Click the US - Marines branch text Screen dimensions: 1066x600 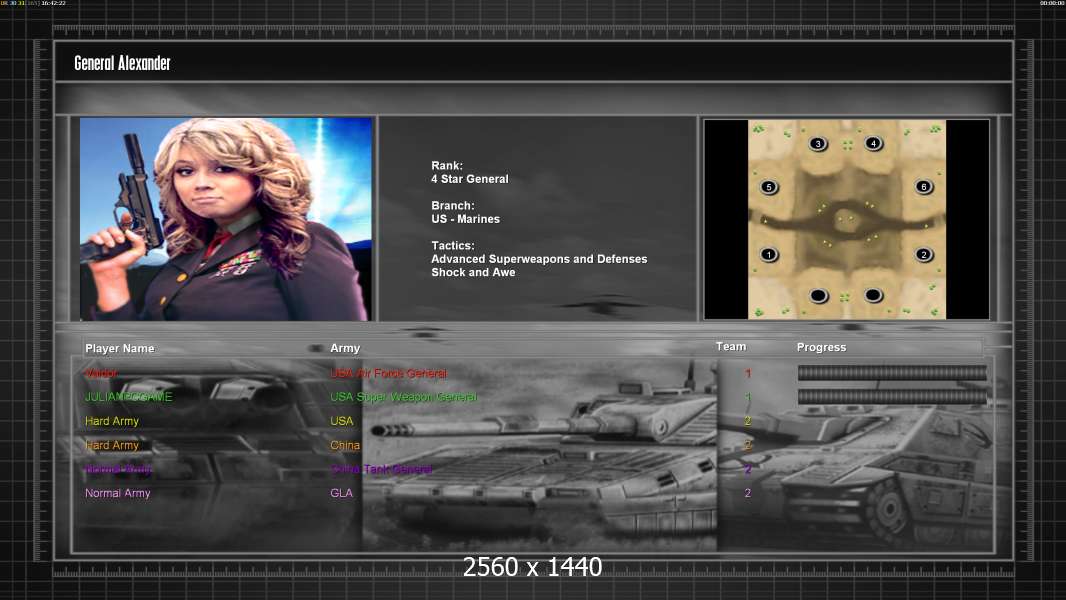point(466,219)
